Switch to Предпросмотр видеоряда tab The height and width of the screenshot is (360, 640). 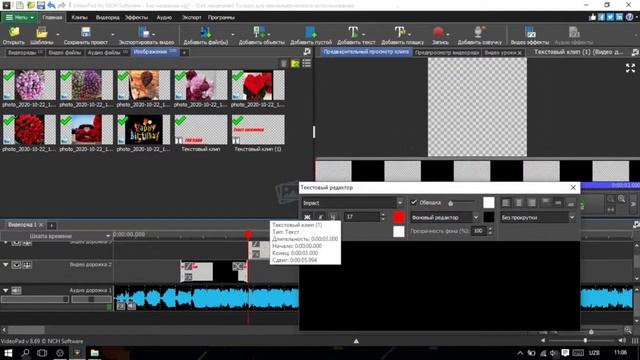click(447, 53)
